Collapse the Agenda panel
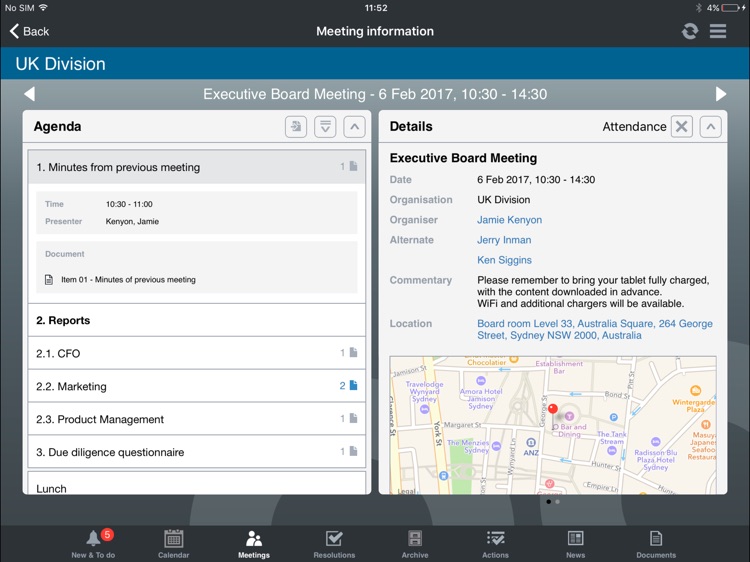This screenshot has width=750, height=562. point(354,127)
